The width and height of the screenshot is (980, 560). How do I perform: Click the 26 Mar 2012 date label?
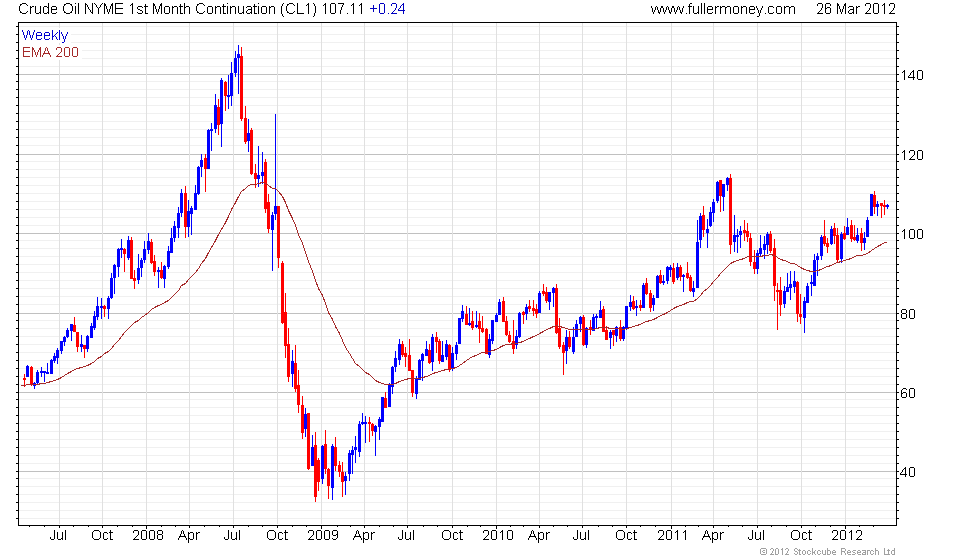click(x=856, y=9)
